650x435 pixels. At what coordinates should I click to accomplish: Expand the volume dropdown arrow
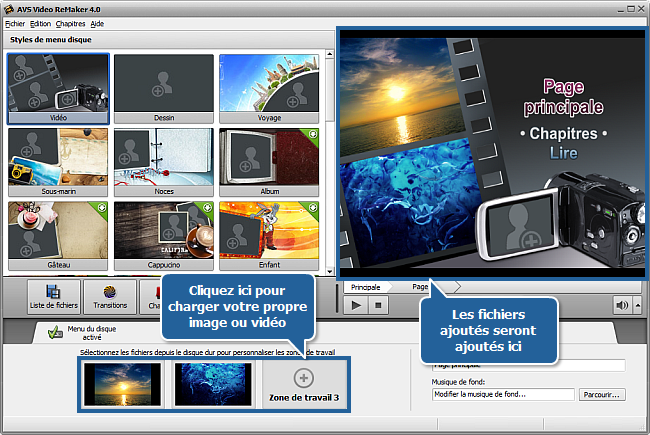point(636,306)
